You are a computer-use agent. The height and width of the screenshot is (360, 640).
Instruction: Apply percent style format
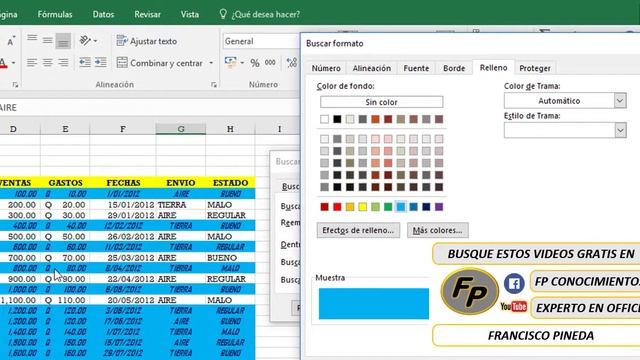point(255,62)
